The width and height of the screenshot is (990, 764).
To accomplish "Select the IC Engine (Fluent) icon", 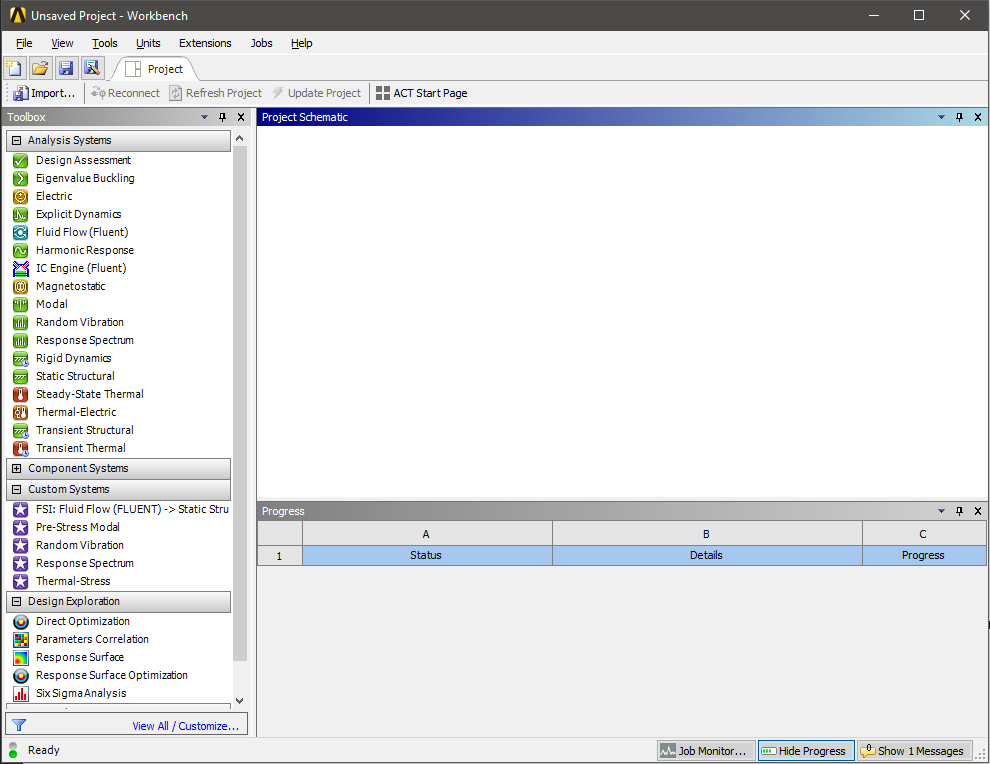I will click(21, 268).
